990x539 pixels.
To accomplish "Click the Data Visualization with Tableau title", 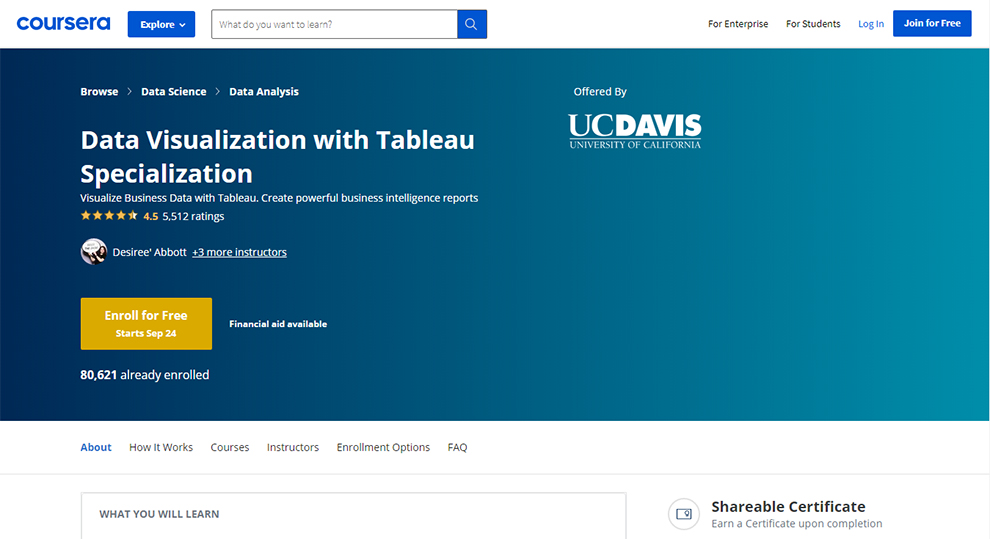I will click(277, 157).
